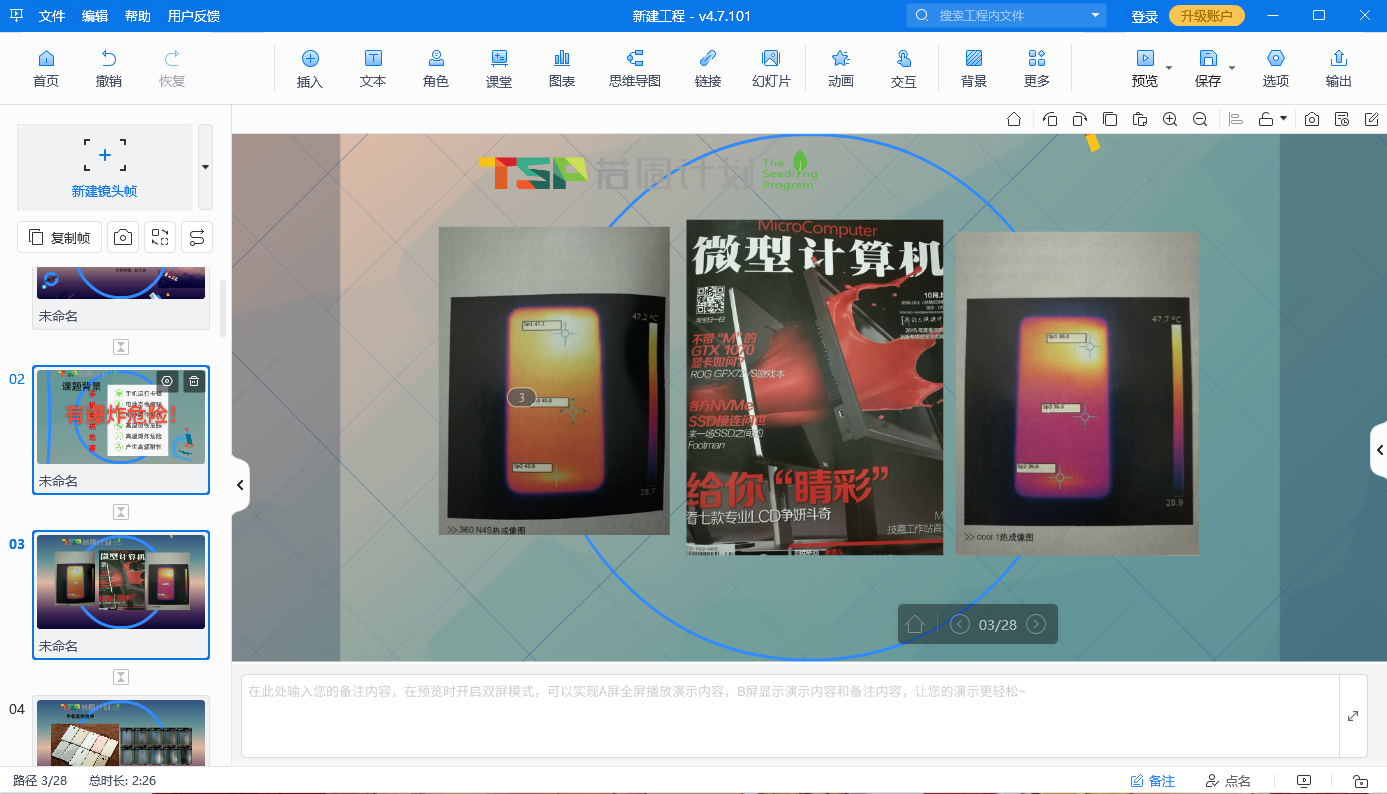The height and width of the screenshot is (794, 1387).
Task: Open the 课堂 classroom tool
Action: 499,69
